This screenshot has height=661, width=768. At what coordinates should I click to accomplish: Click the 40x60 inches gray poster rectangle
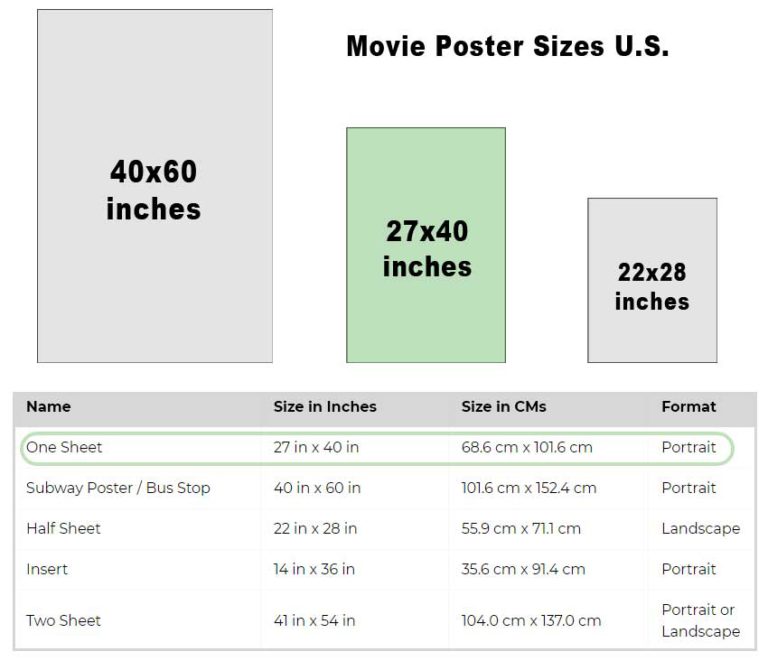coord(155,186)
